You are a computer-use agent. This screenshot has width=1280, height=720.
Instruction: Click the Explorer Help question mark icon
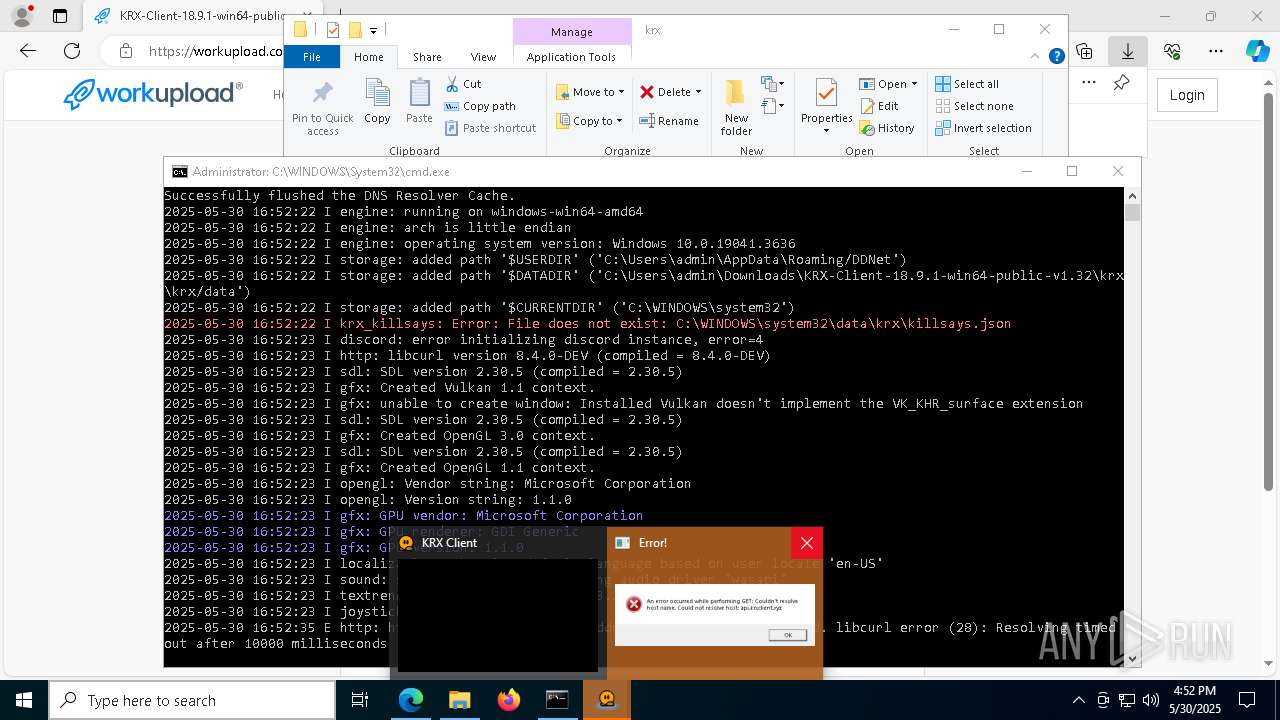(x=1056, y=57)
